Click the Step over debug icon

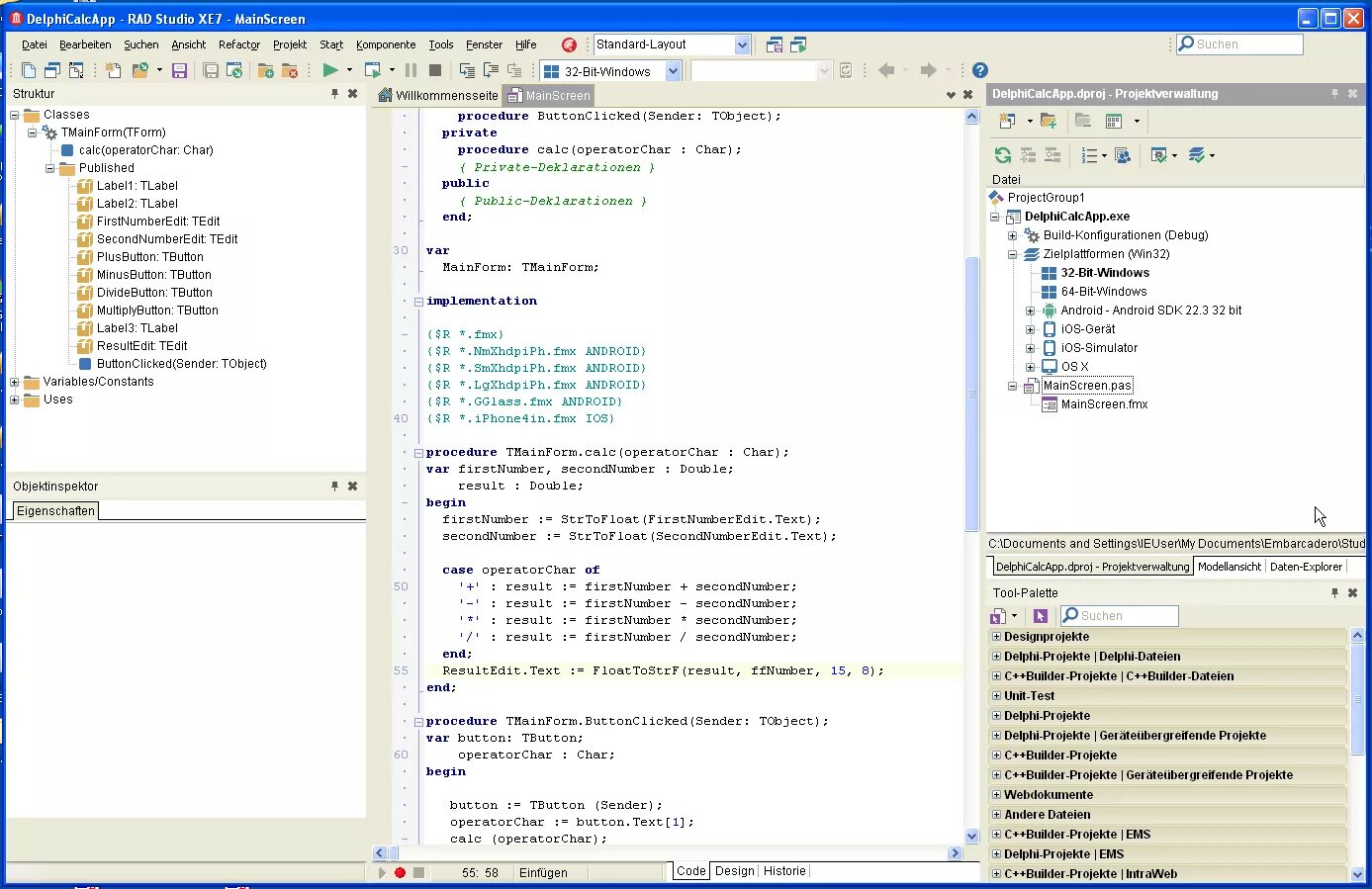[491, 70]
